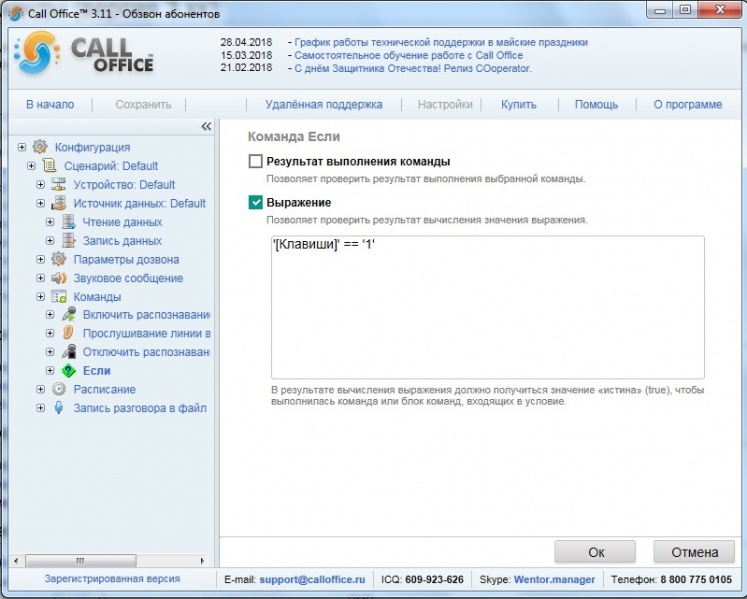The image size is (747, 599).
Task: Open news link about майские праздники
Action: [x=441, y=42]
